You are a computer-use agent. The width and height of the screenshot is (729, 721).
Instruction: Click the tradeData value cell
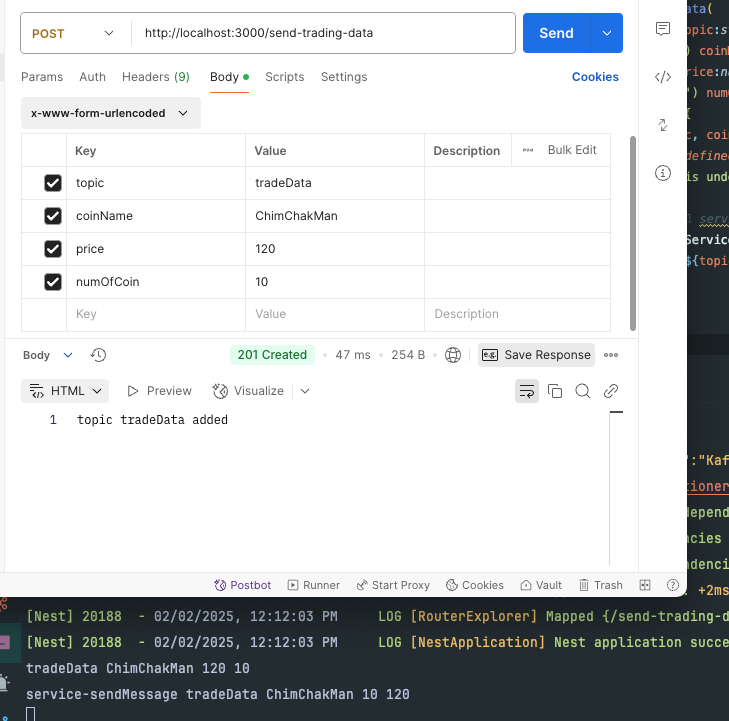[335, 183]
